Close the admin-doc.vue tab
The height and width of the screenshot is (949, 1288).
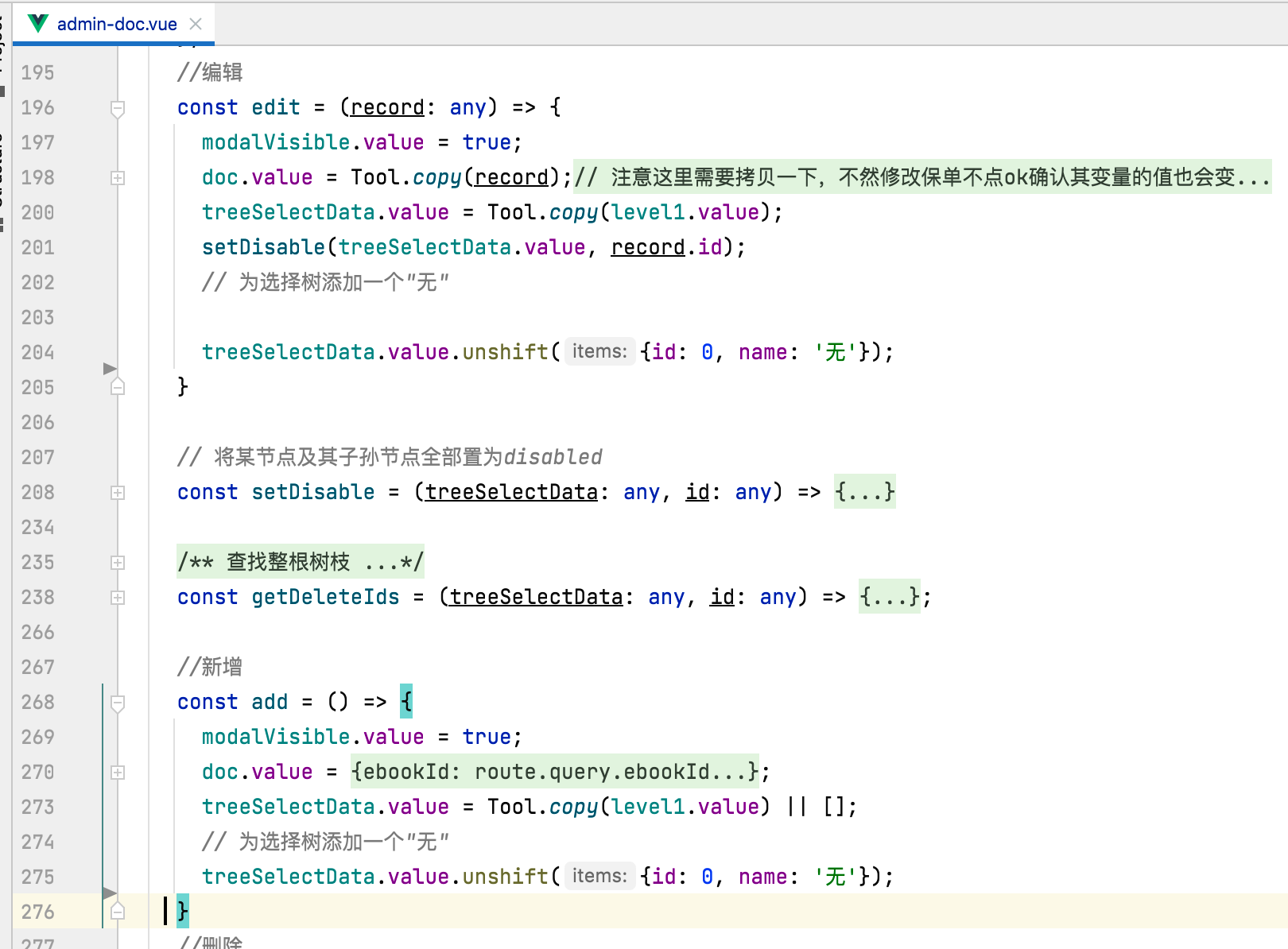click(196, 23)
